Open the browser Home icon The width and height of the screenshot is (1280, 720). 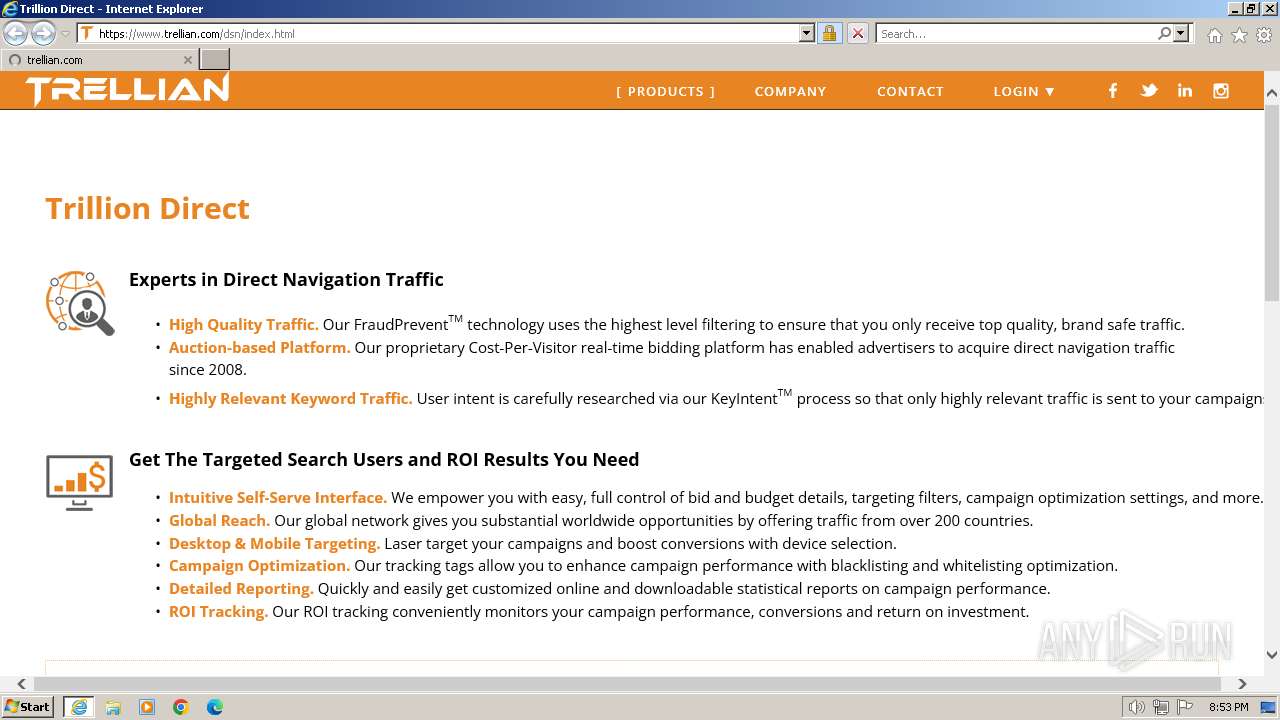[x=1214, y=35]
